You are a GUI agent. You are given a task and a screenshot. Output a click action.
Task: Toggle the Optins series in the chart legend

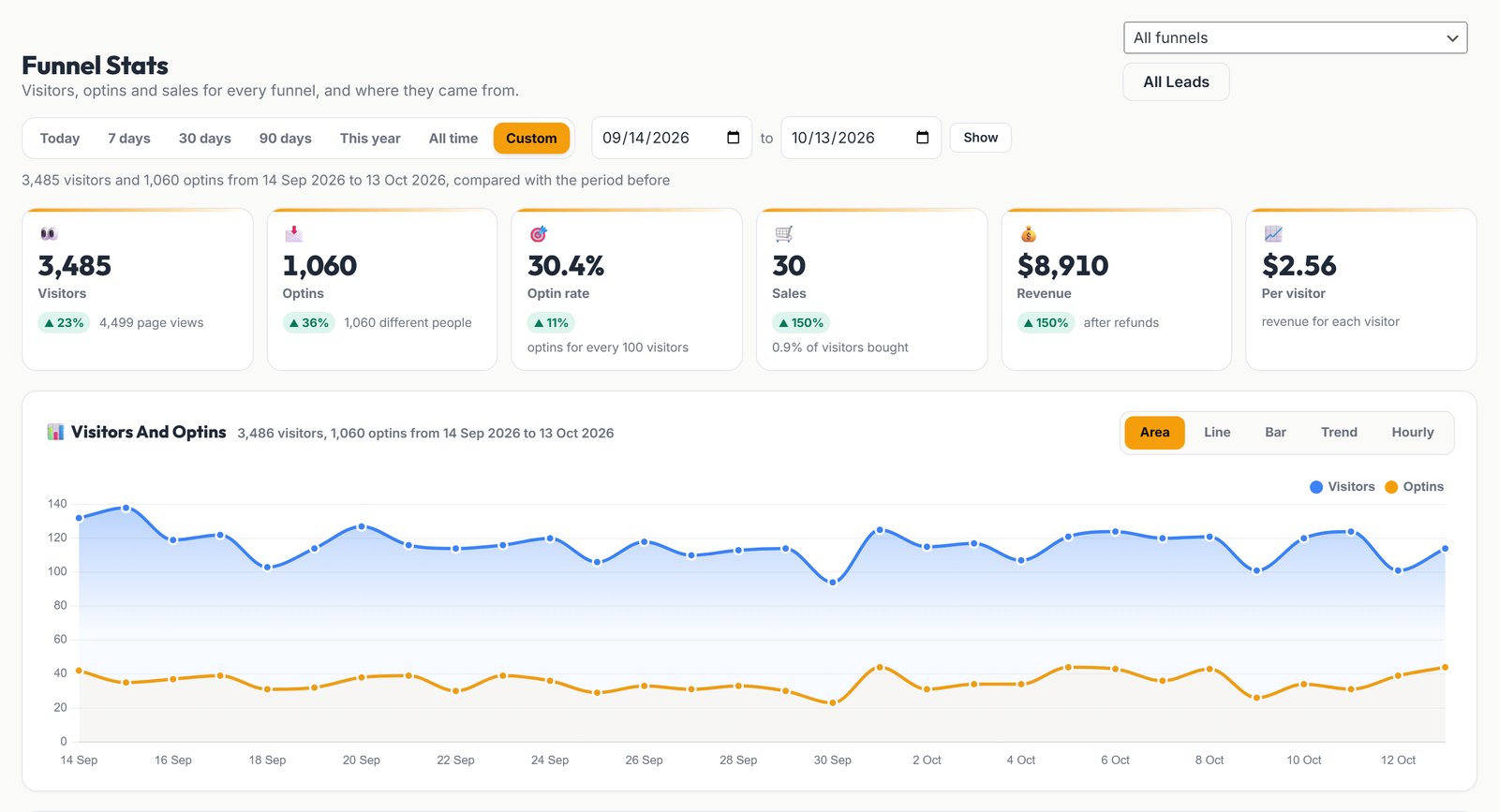click(1414, 487)
